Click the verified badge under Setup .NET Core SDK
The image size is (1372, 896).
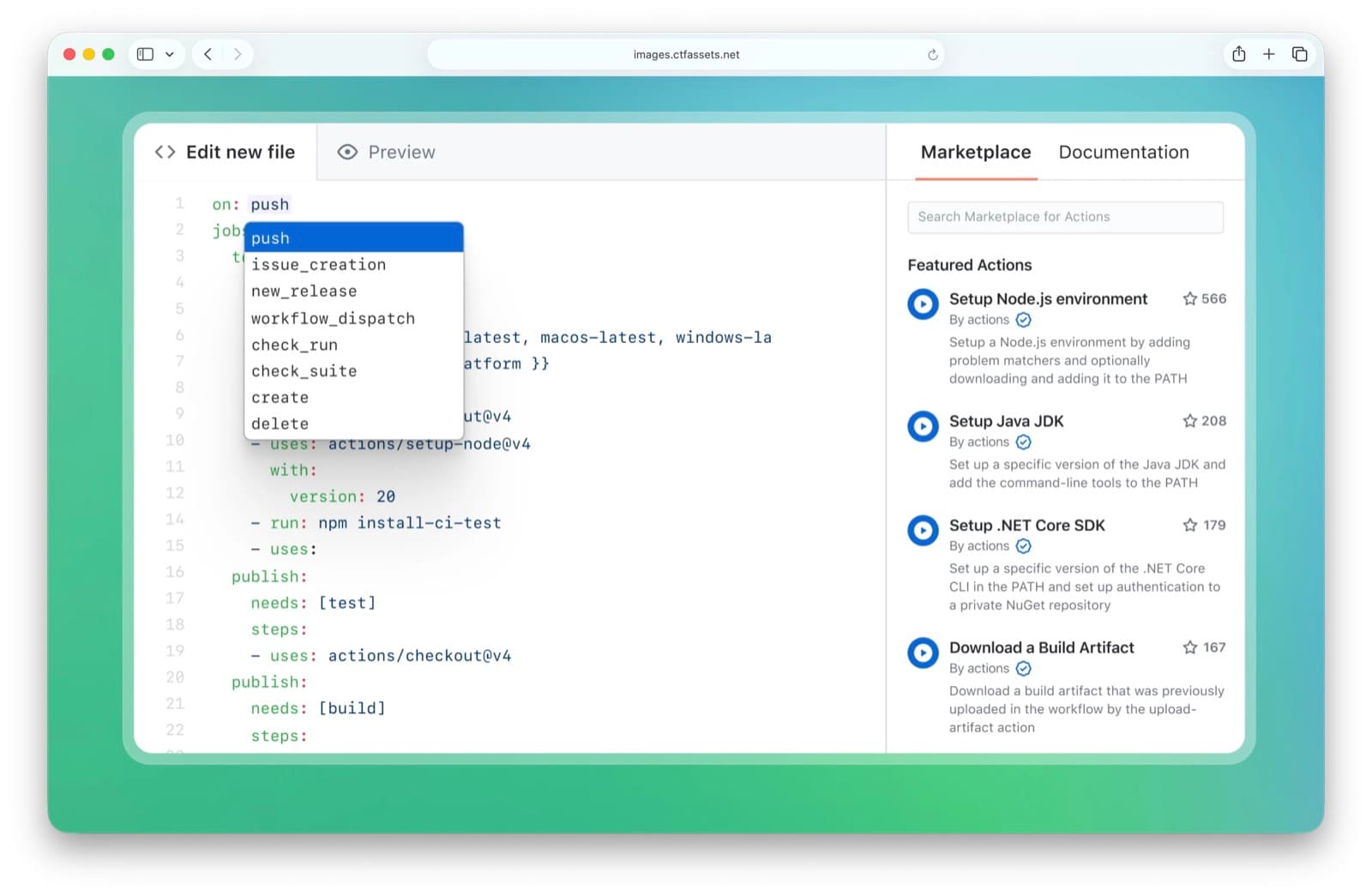pos(1023,546)
